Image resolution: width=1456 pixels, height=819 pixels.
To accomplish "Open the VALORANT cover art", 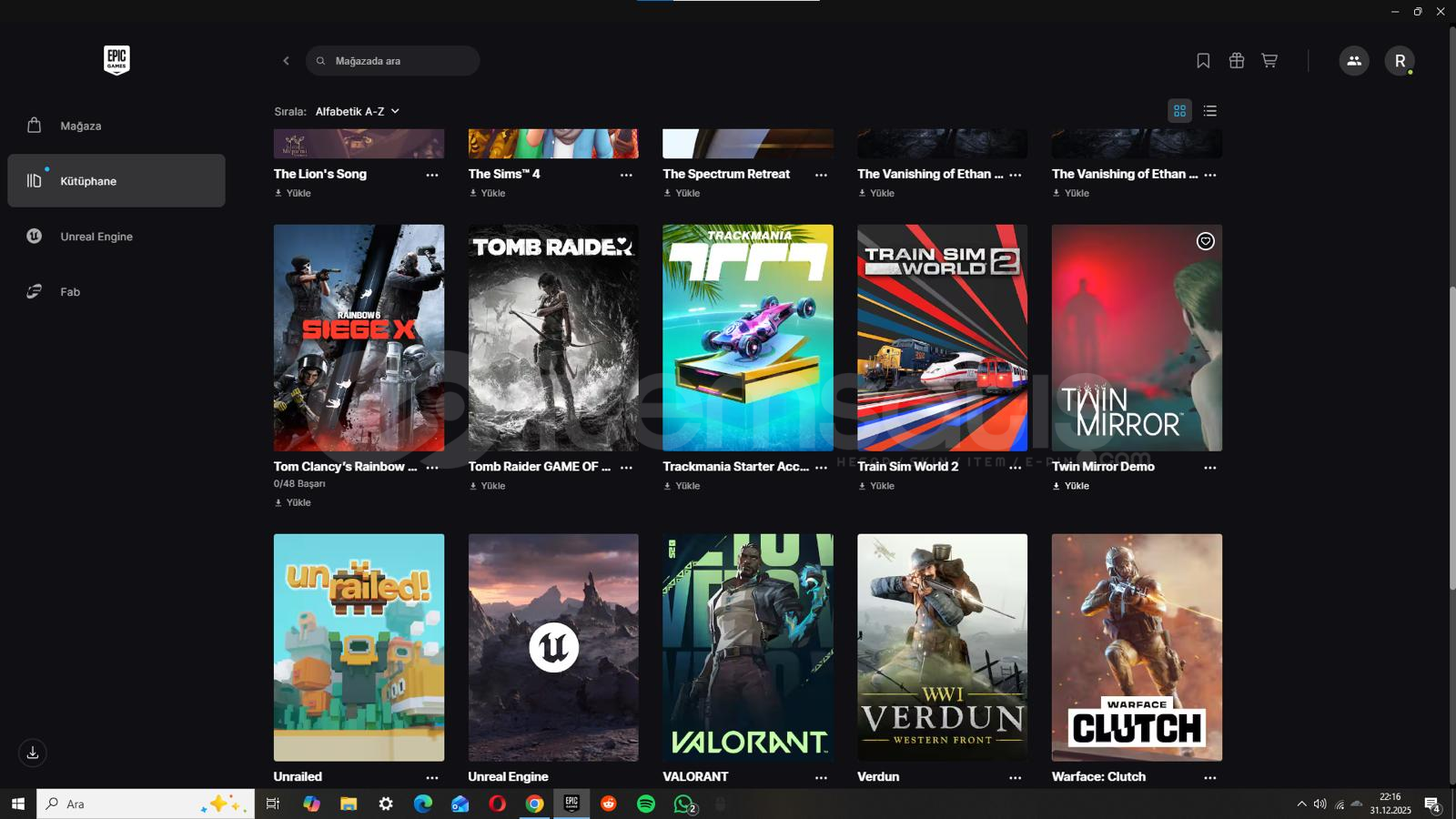I will [x=748, y=647].
